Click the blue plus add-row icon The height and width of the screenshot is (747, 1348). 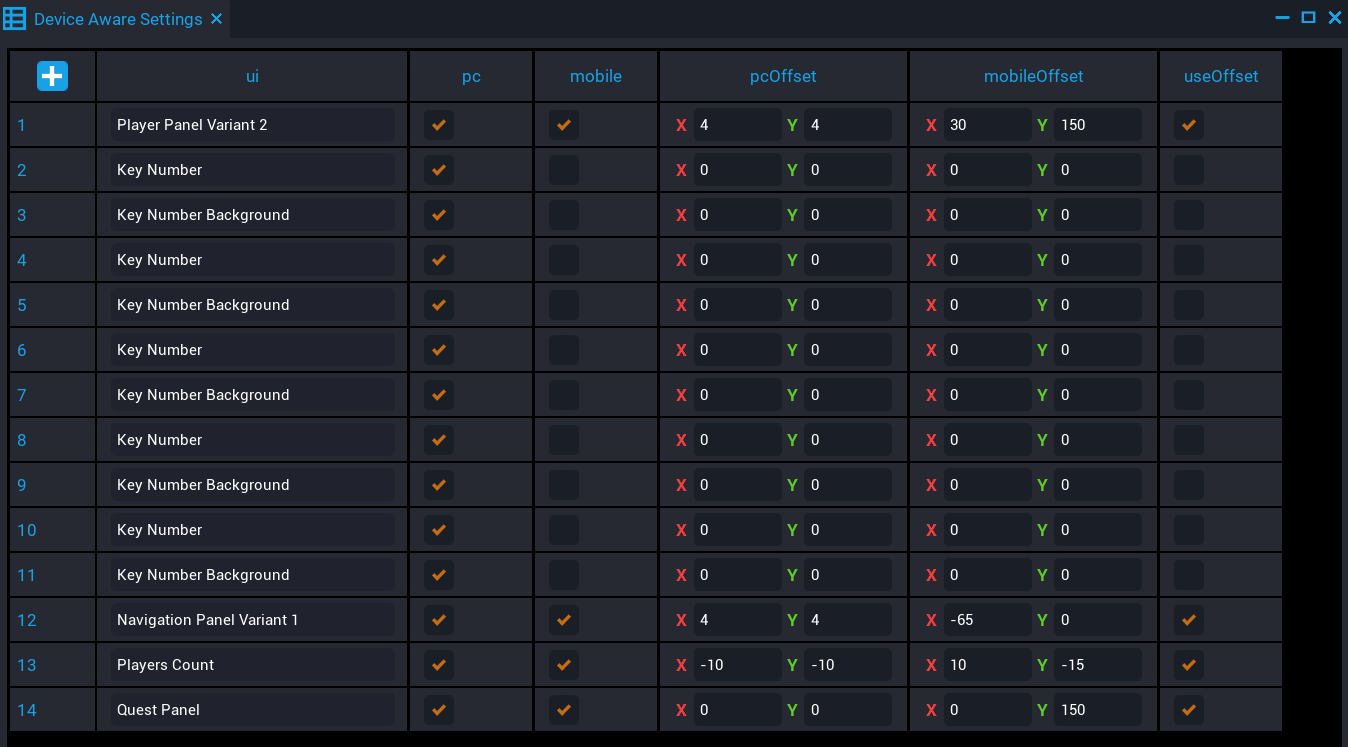pos(52,76)
